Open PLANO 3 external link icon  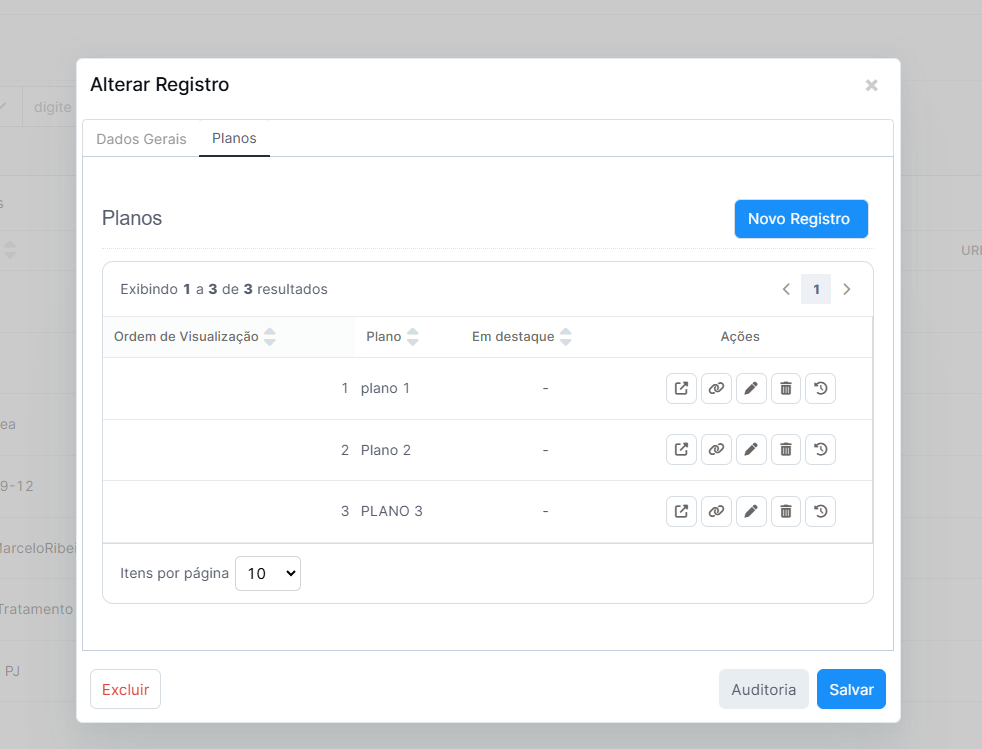tap(681, 511)
